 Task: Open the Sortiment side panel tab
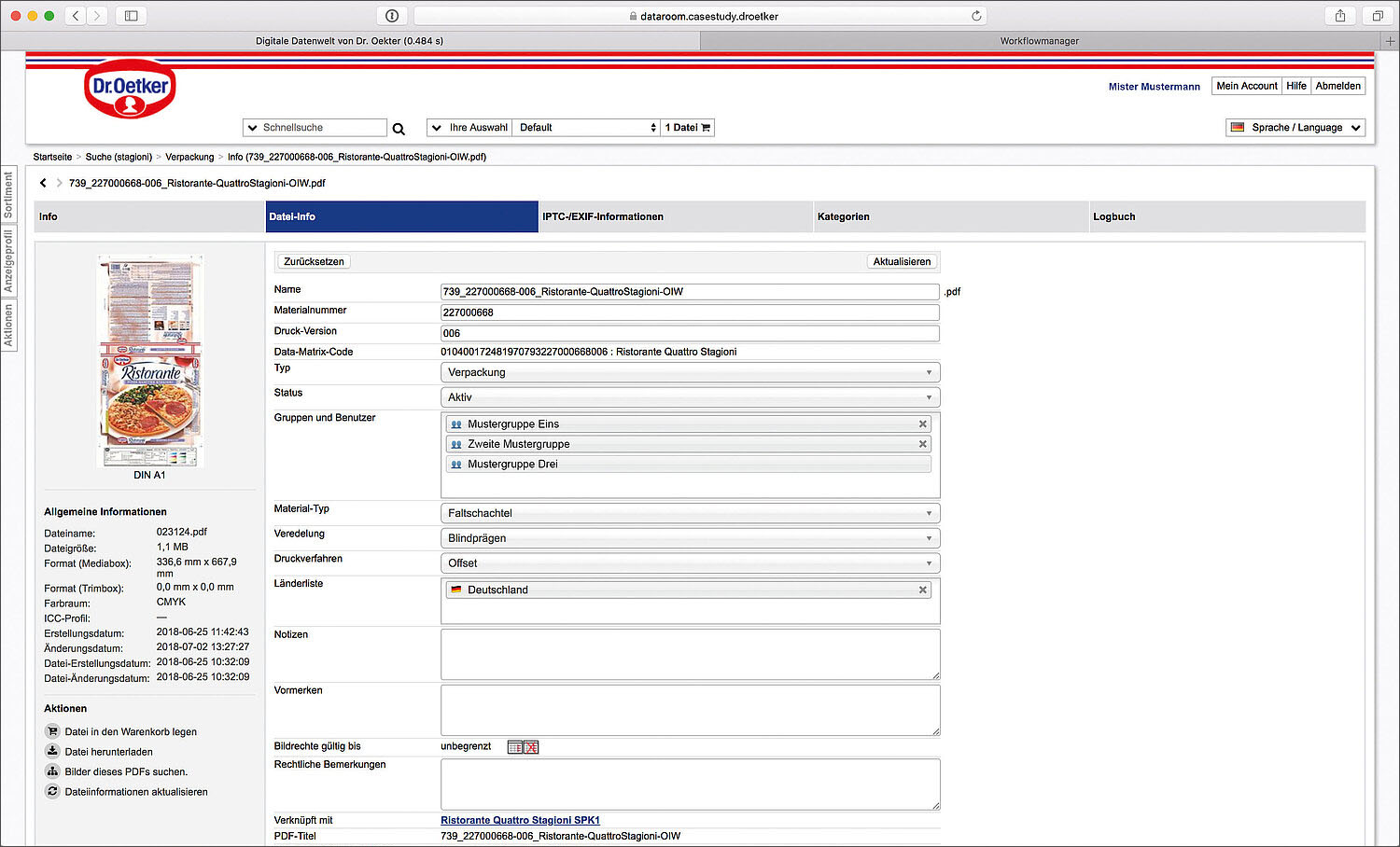[8, 194]
